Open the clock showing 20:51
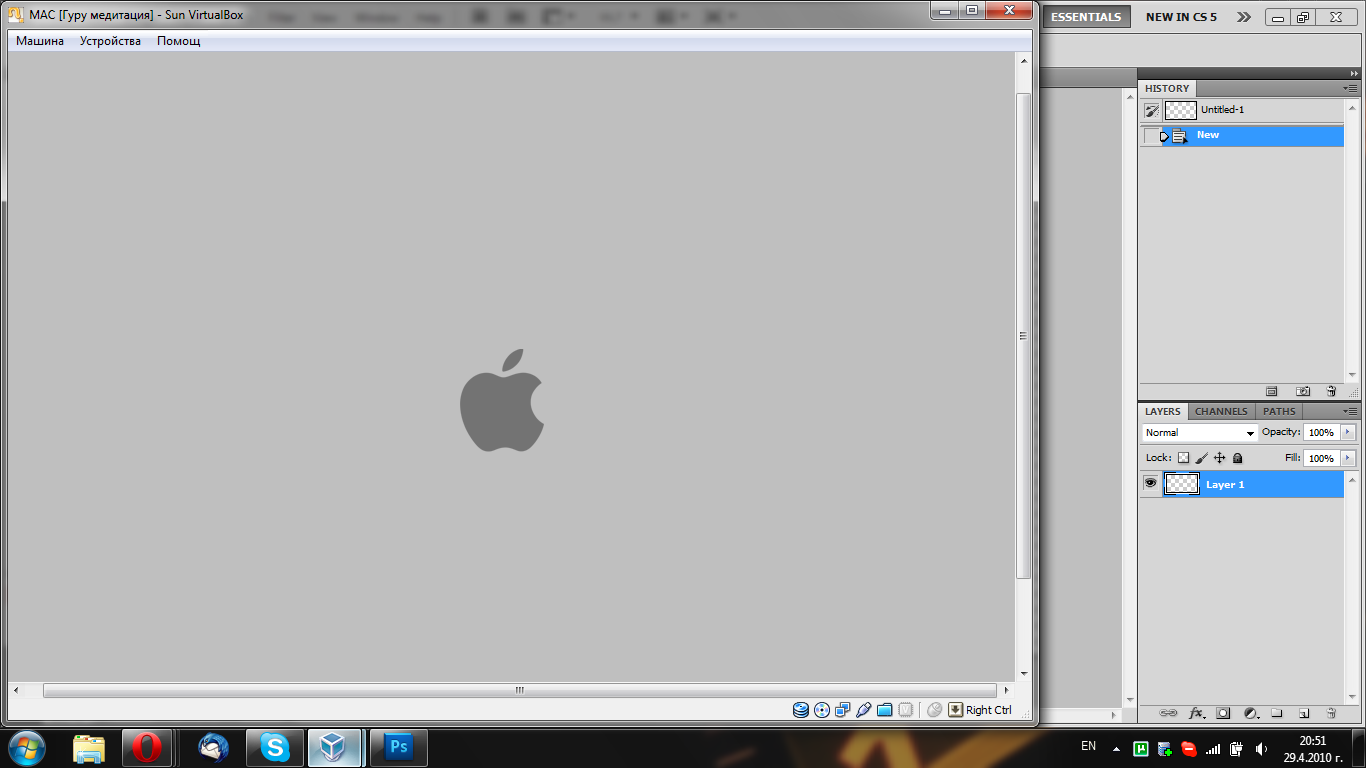This screenshot has height=768, width=1366. [x=1312, y=749]
